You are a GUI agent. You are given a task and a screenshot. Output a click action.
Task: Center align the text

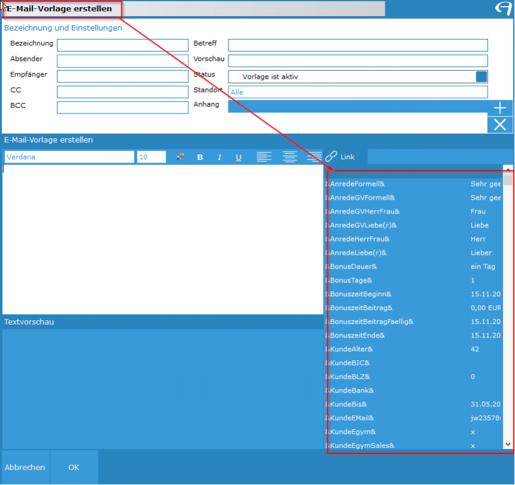point(290,157)
